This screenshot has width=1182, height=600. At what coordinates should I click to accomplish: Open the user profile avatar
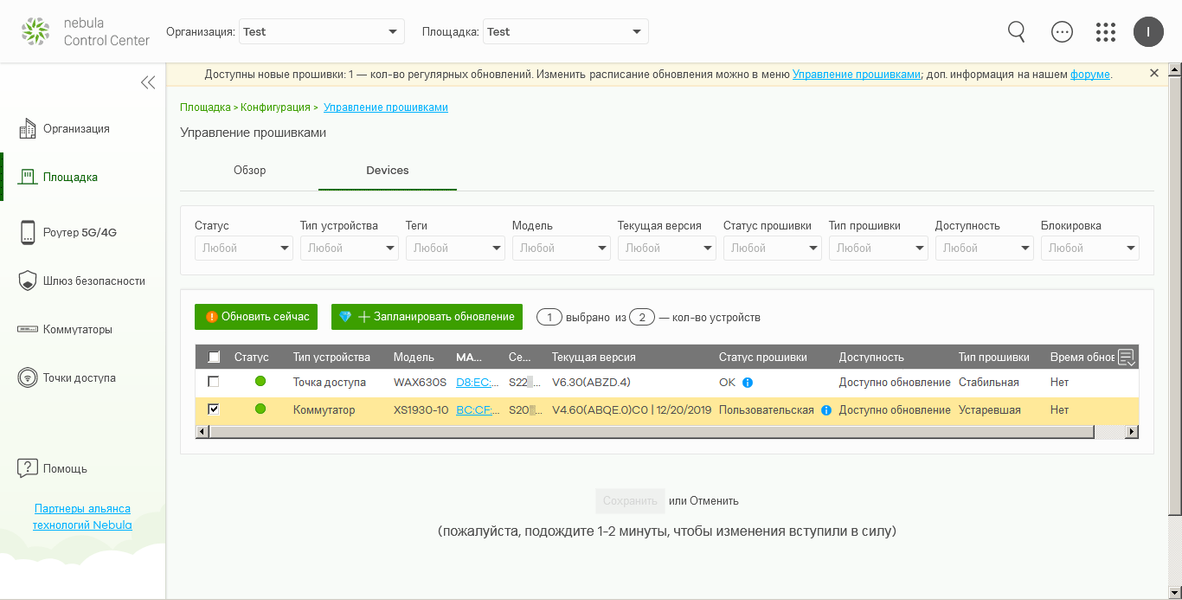pos(1148,32)
